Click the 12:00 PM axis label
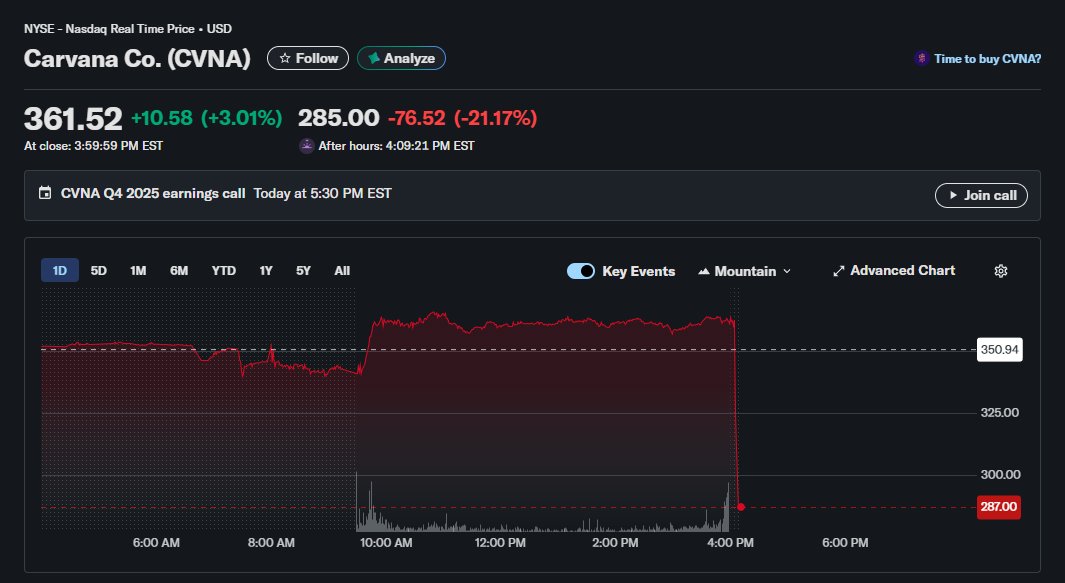The height and width of the screenshot is (583, 1065). (x=500, y=543)
